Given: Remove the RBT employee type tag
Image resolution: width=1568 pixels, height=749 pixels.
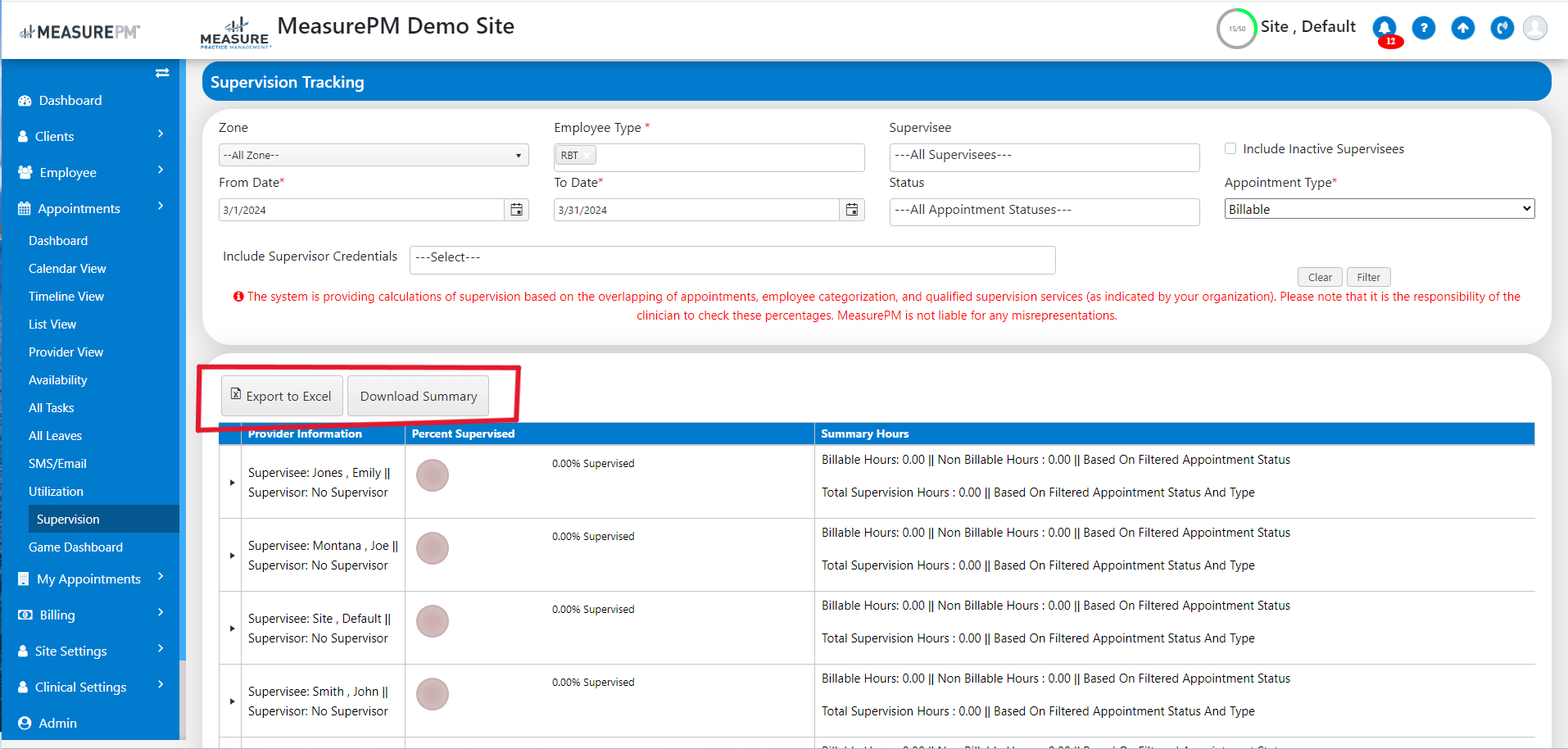Looking at the screenshot, I should click(x=587, y=156).
